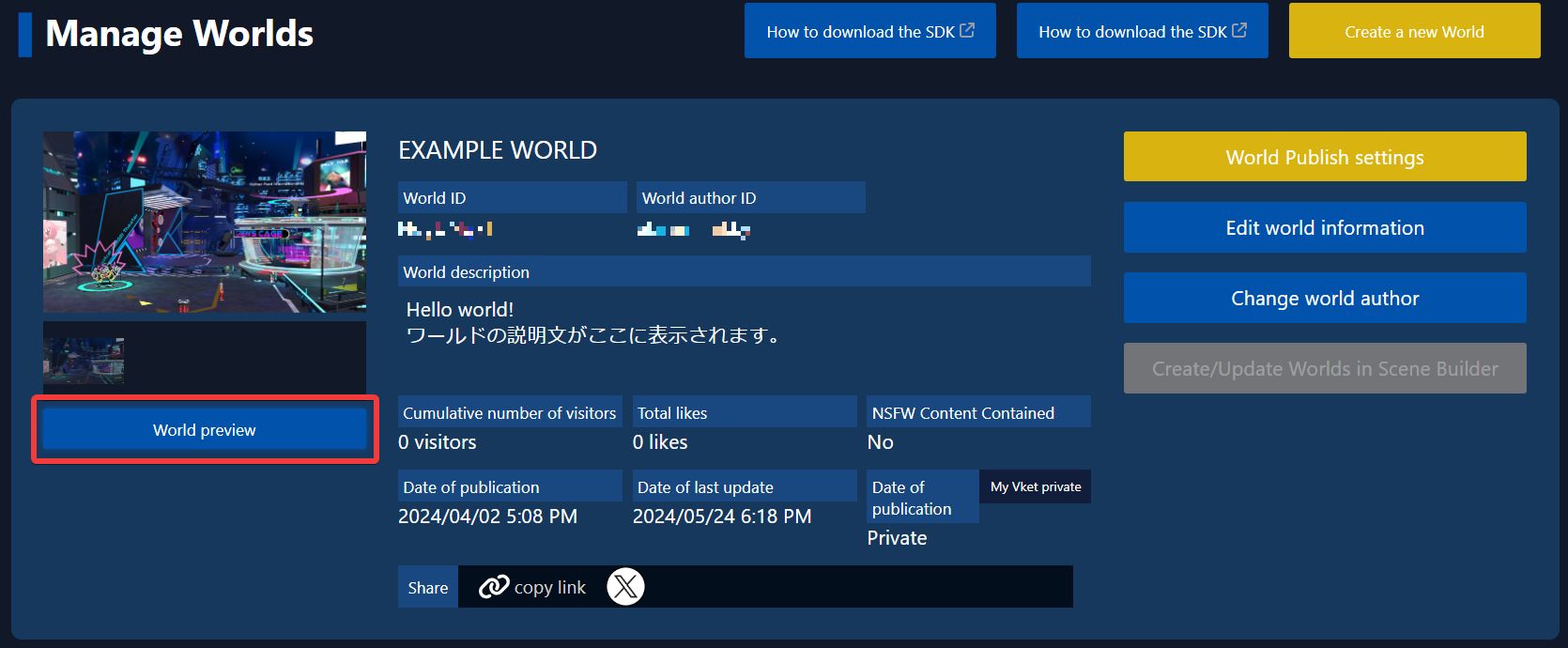The height and width of the screenshot is (648, 1568).
Task: Open the first 'How to download the SDK' button
Action: (869, 31)
